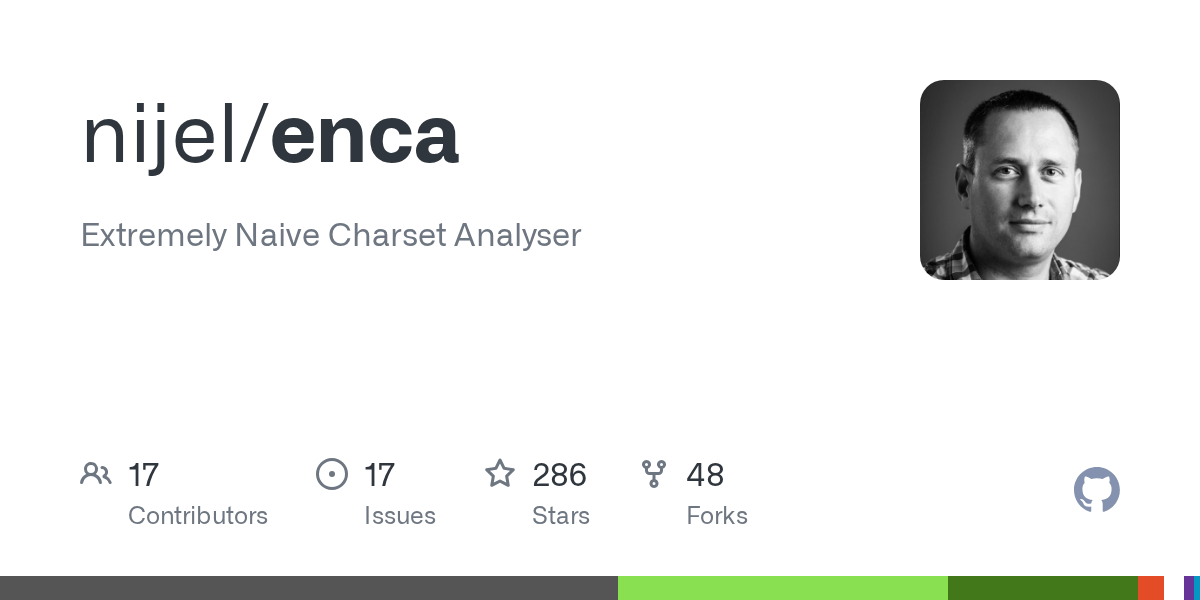Click the 17 contributors count
The height and width of the screenshot is (600, 1200).
143,475
